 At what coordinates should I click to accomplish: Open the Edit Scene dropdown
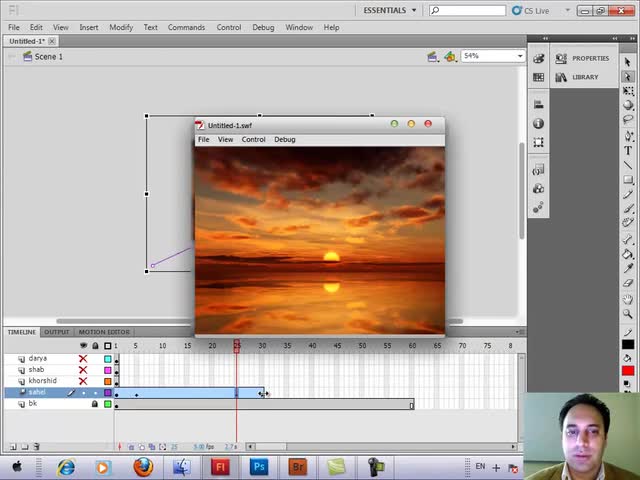(x=433, y=57)
